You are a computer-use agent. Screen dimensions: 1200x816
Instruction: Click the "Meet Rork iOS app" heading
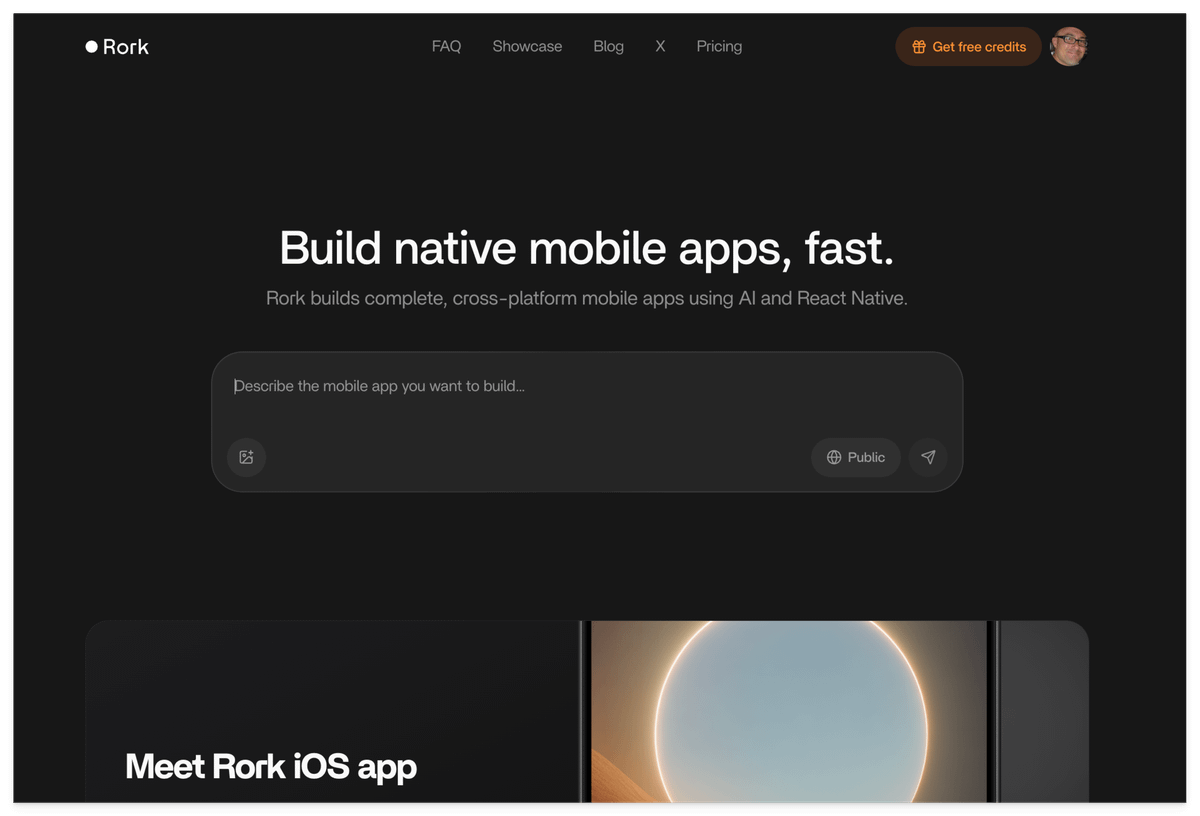tap(271, 767)
